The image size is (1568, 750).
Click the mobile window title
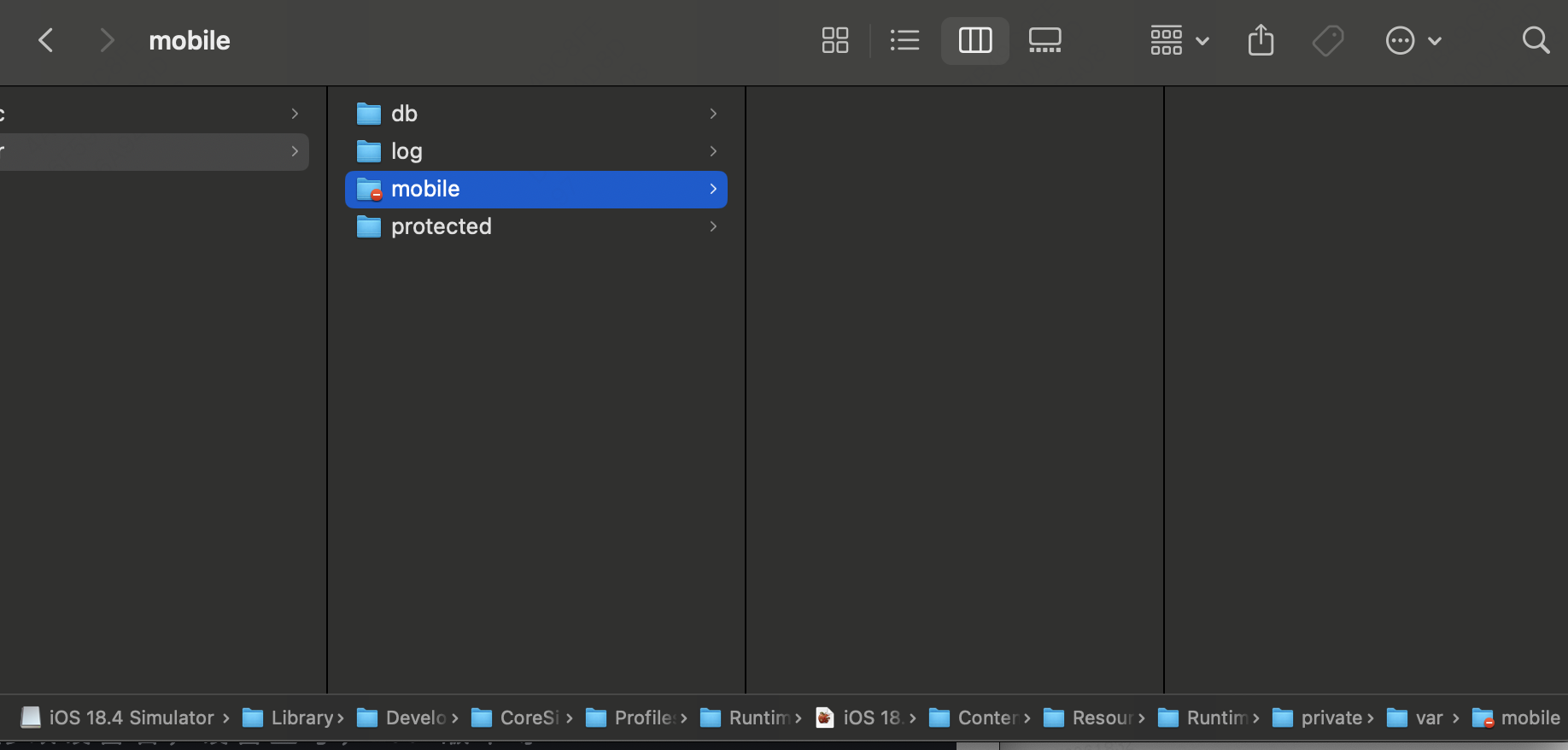190,40
